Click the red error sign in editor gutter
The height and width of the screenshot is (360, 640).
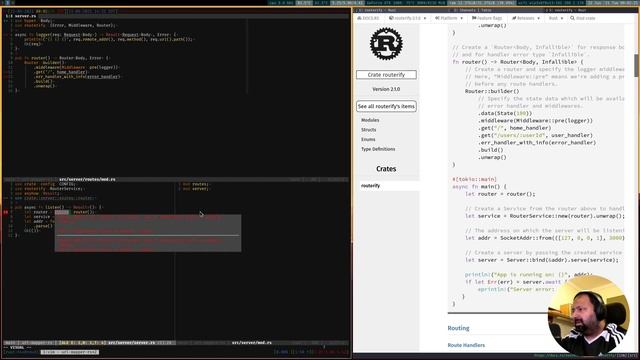pos(6,212)
